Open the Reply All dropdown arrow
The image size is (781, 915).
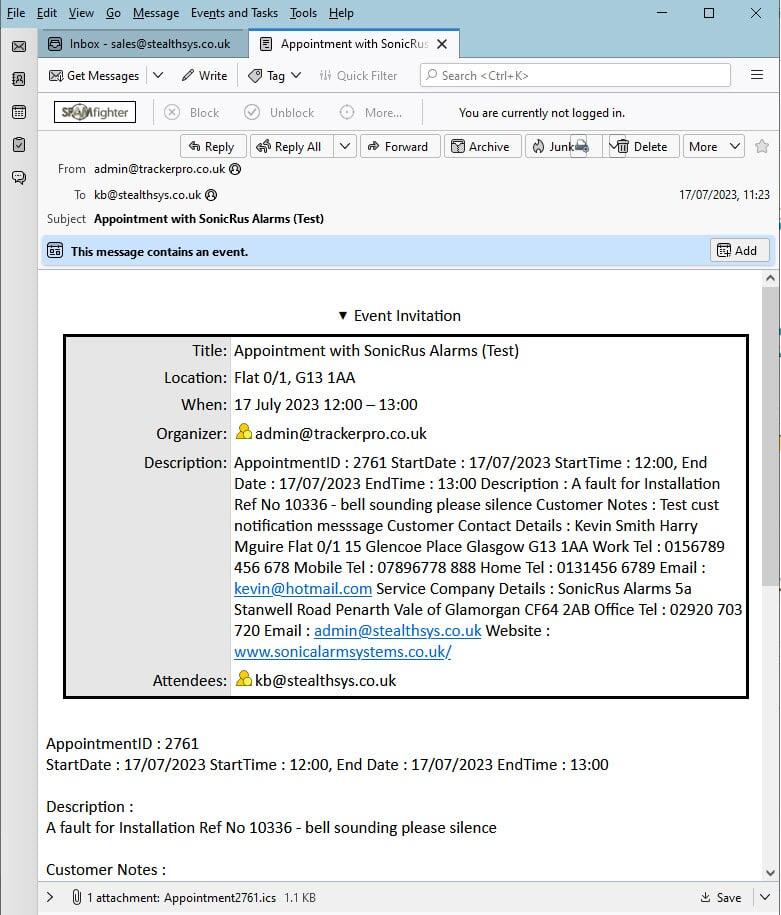pyautogui.click(x=345, y=146)
